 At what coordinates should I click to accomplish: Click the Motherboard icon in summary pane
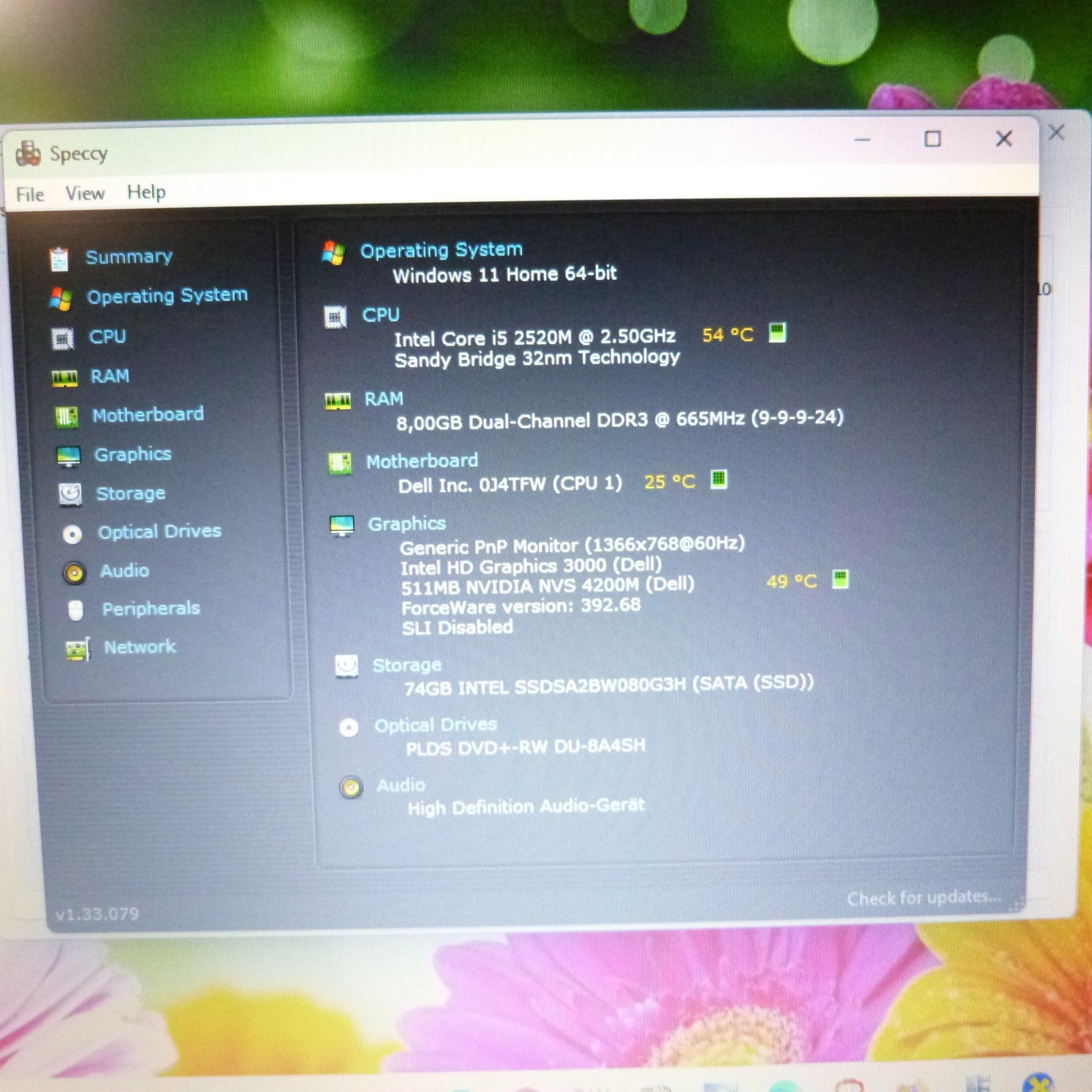click(x=340, y=463)
